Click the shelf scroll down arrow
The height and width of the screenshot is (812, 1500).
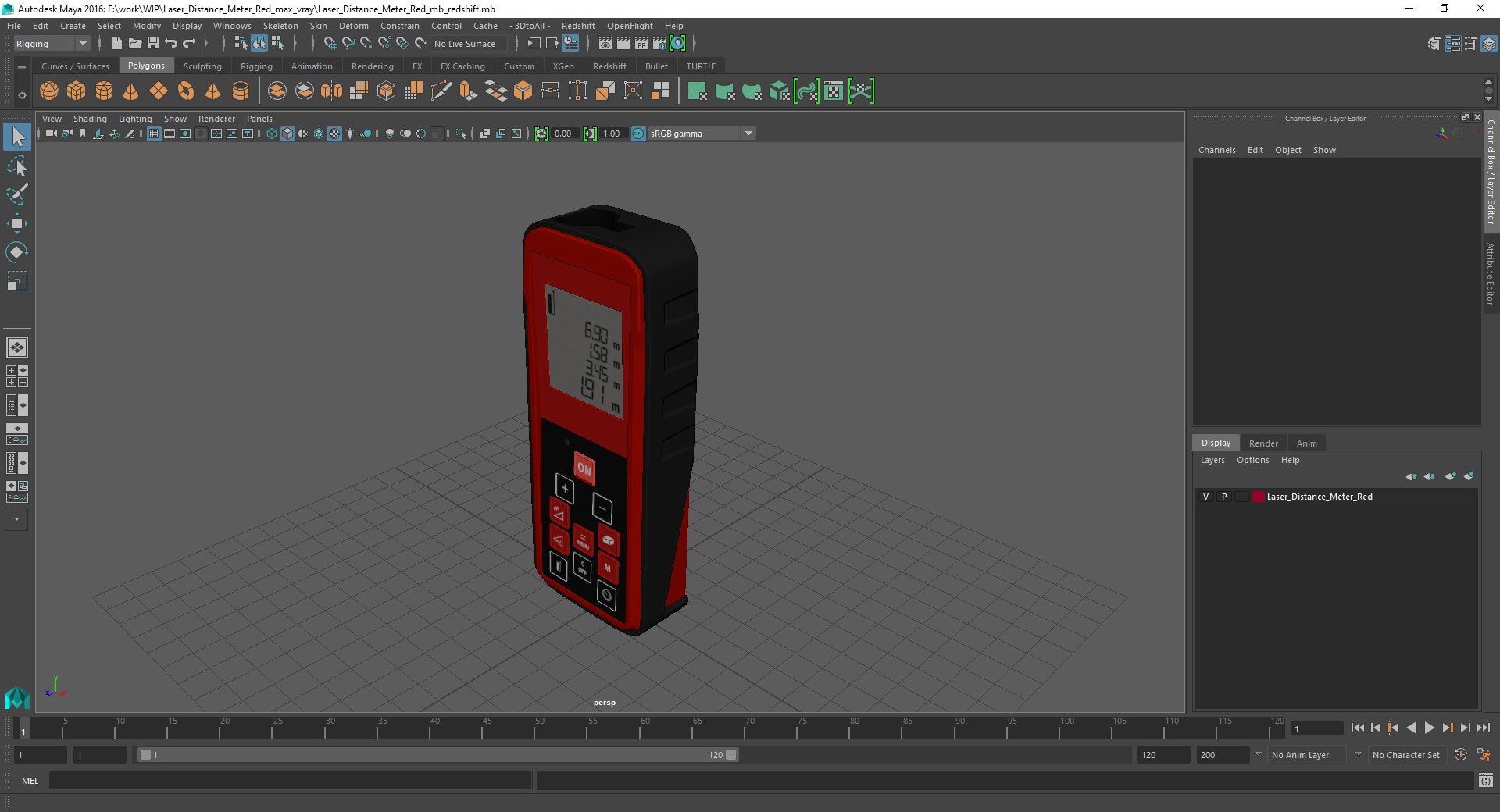[1488, 99]
